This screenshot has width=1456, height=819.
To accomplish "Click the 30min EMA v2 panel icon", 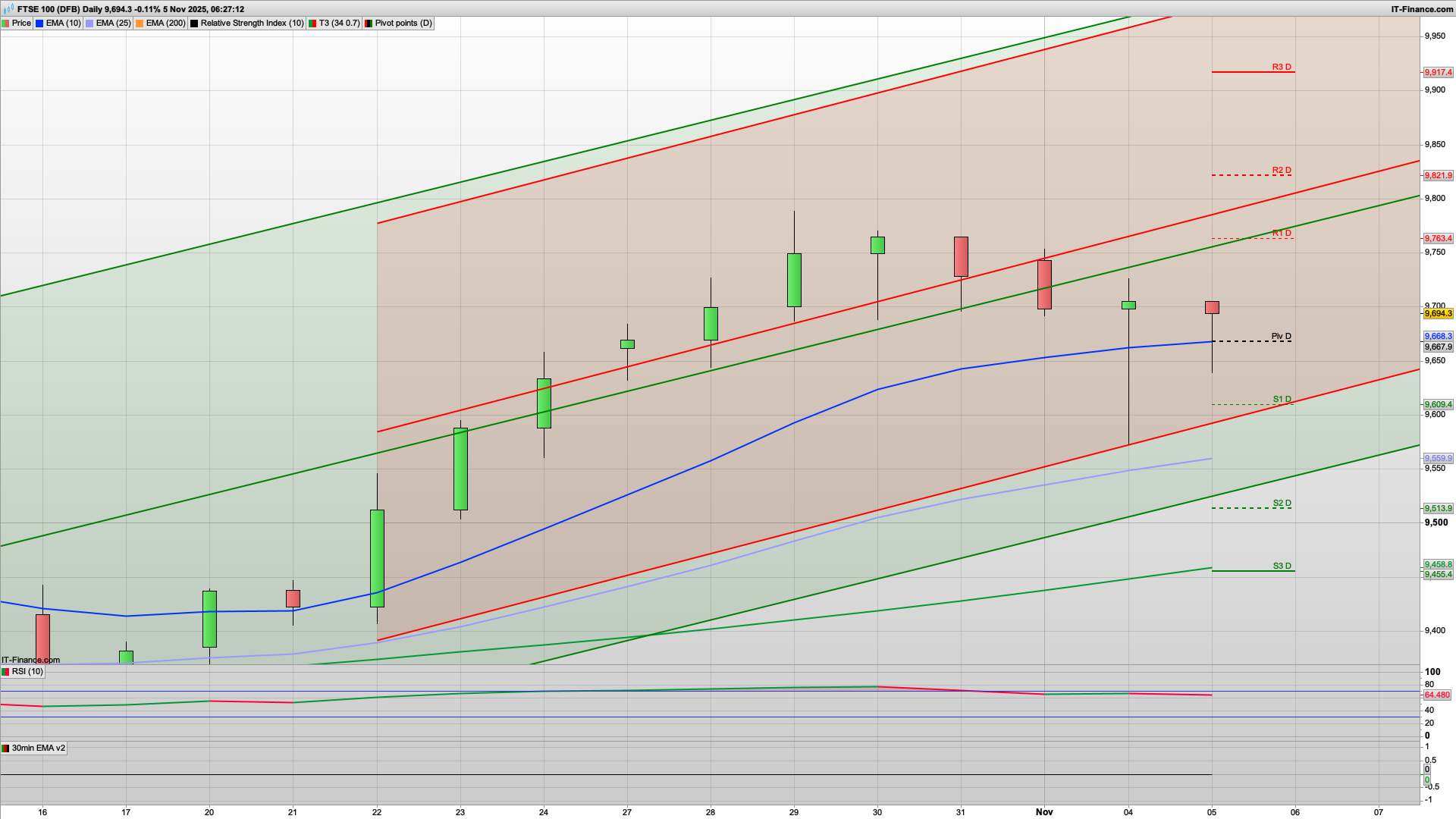I will pos(6,748).
